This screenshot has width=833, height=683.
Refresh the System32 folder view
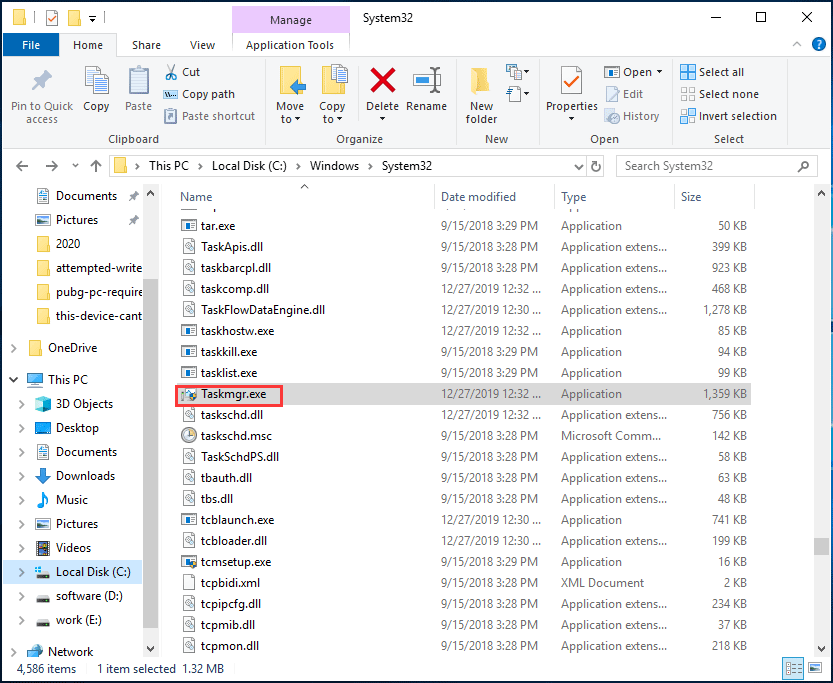(x=596, y=166)
